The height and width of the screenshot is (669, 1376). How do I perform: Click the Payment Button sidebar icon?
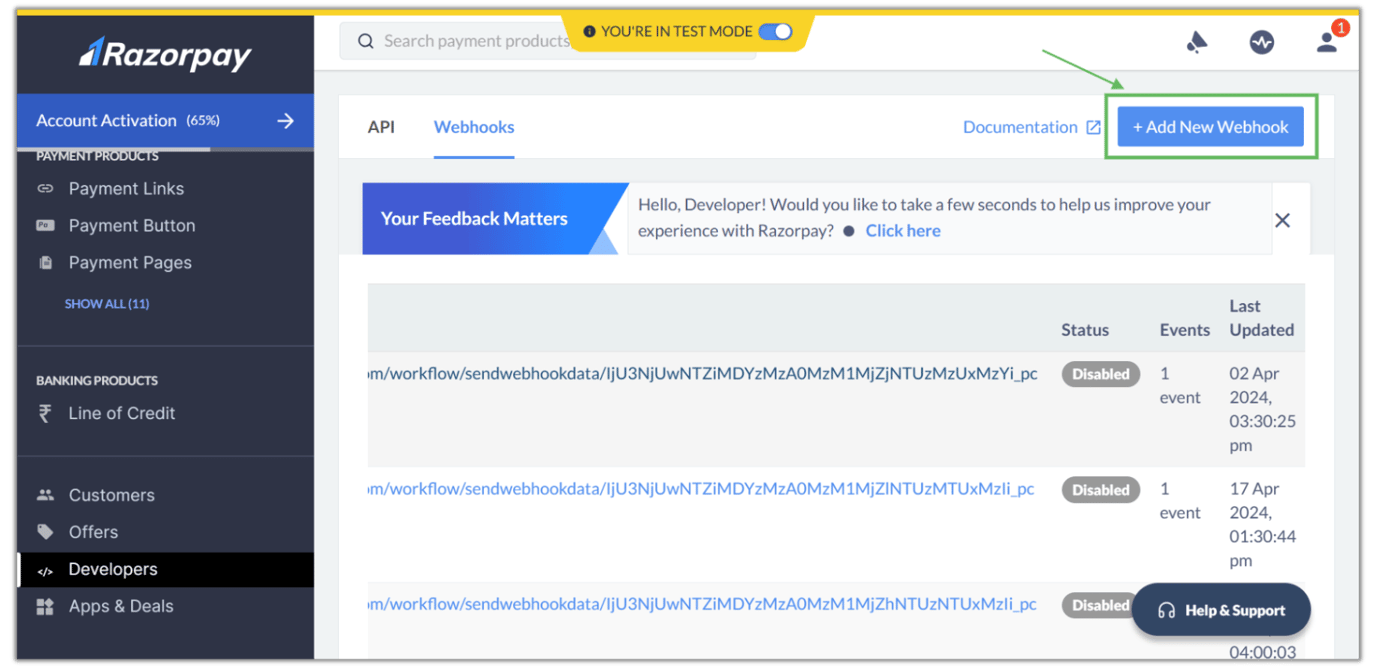point(48,225)
